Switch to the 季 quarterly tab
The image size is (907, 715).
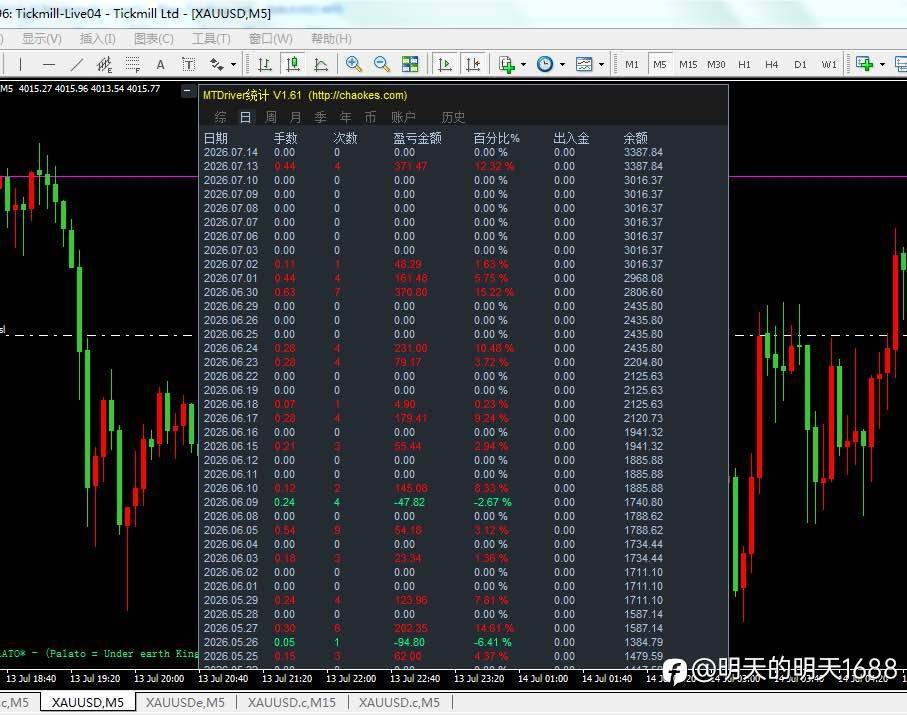(x=320, y=117)
